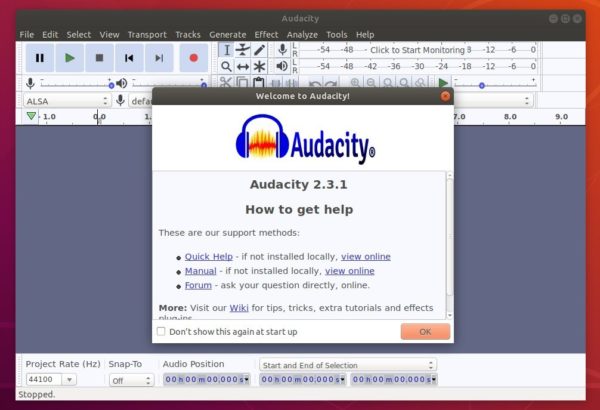This screenshot has height=410, width=600.
Task: Click the Play-at-Speed green arrow
Action: (443, 83)
